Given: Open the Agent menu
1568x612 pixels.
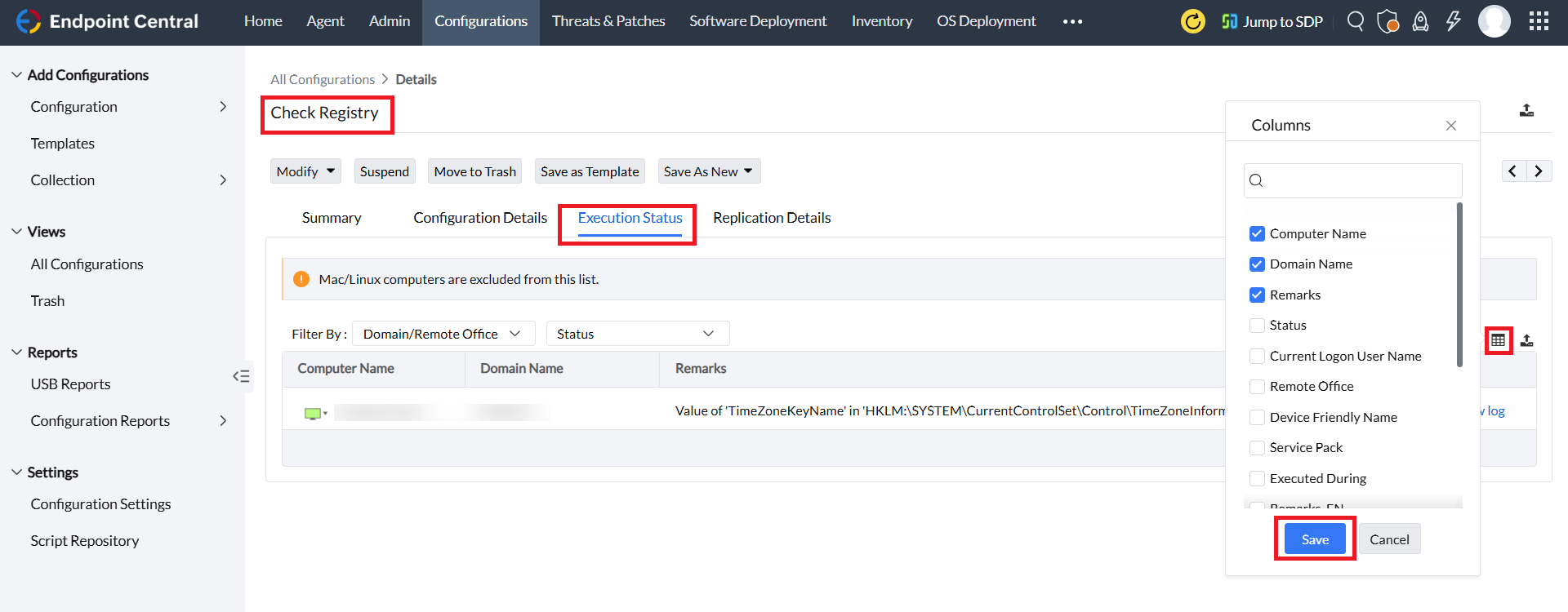Looking at the screenshot, I should (x=325, y=21).
